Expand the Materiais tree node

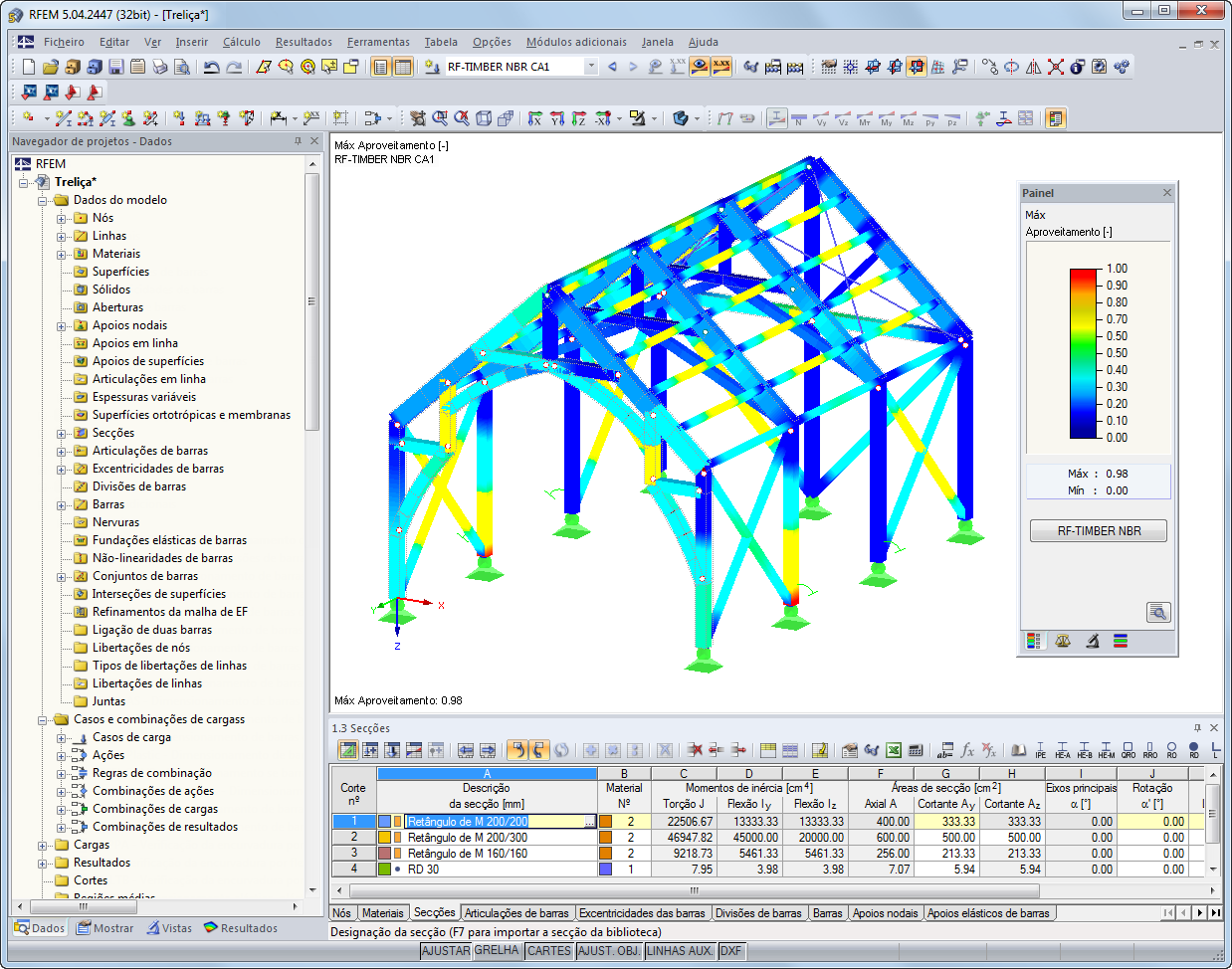[62, 254]
